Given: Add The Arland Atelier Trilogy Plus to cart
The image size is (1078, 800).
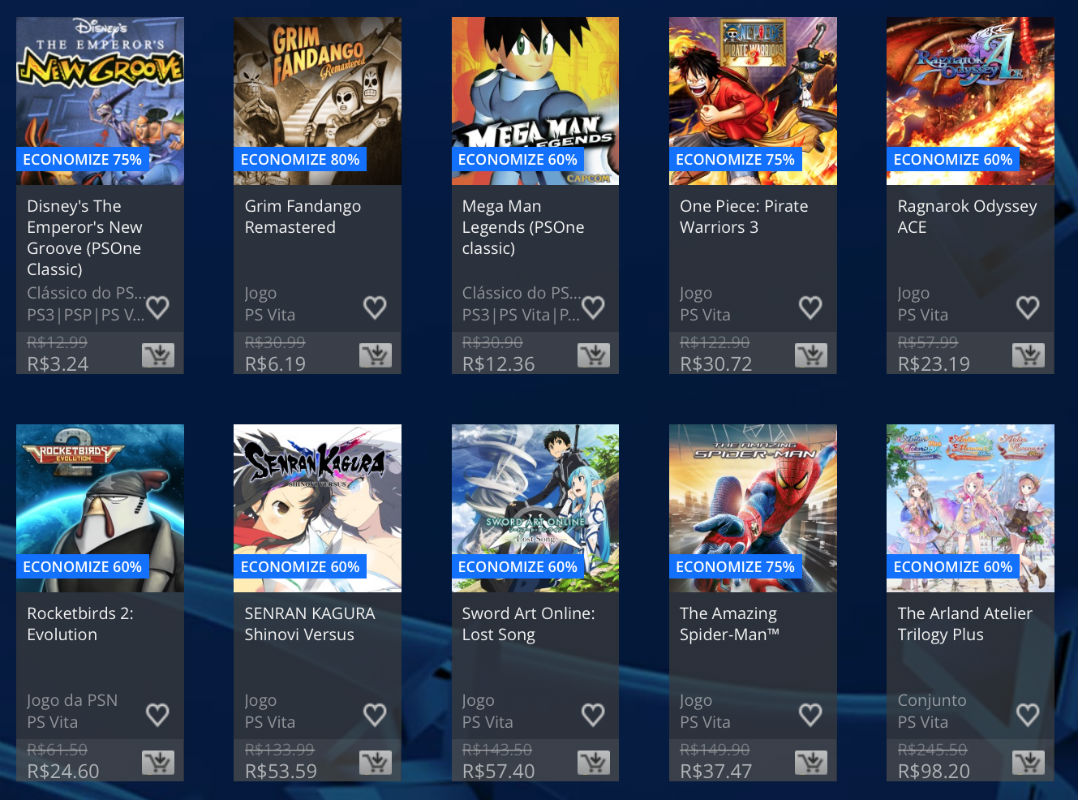Looking at the screenshot, I should (x=1028, y=763).
